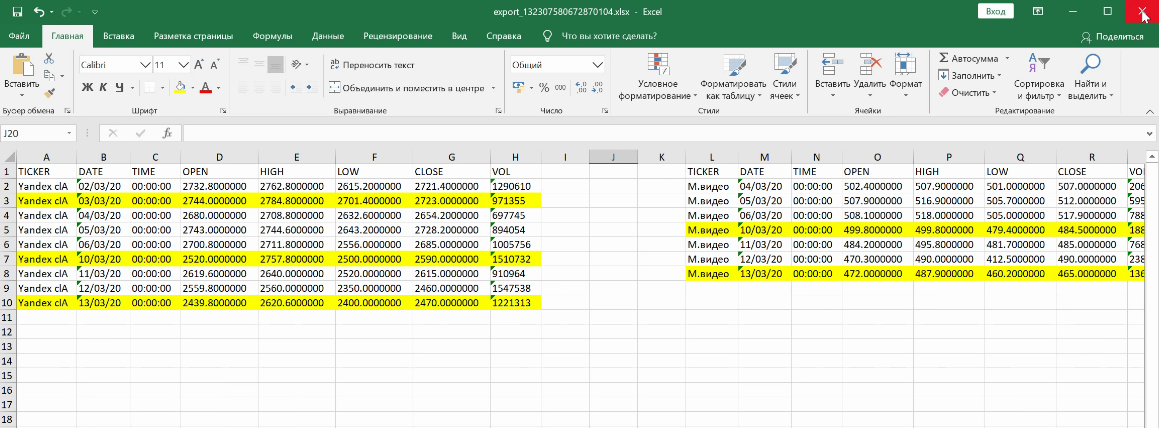The height and width of the screenshot is (428, 1159).
Task: Click the Поделиться share button
Action: (1112, 36)
